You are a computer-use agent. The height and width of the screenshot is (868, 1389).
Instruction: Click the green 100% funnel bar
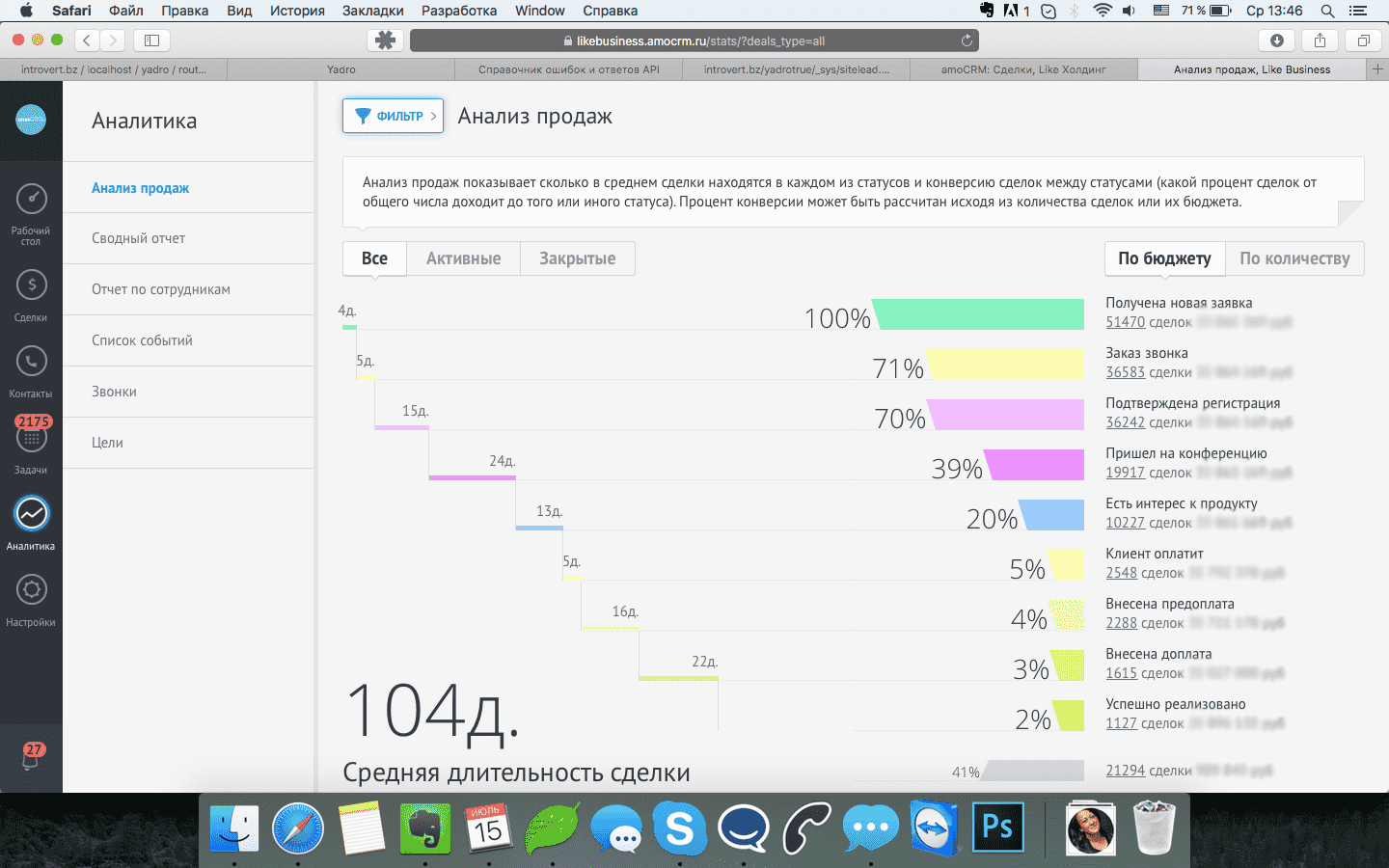tap(978, 314)
